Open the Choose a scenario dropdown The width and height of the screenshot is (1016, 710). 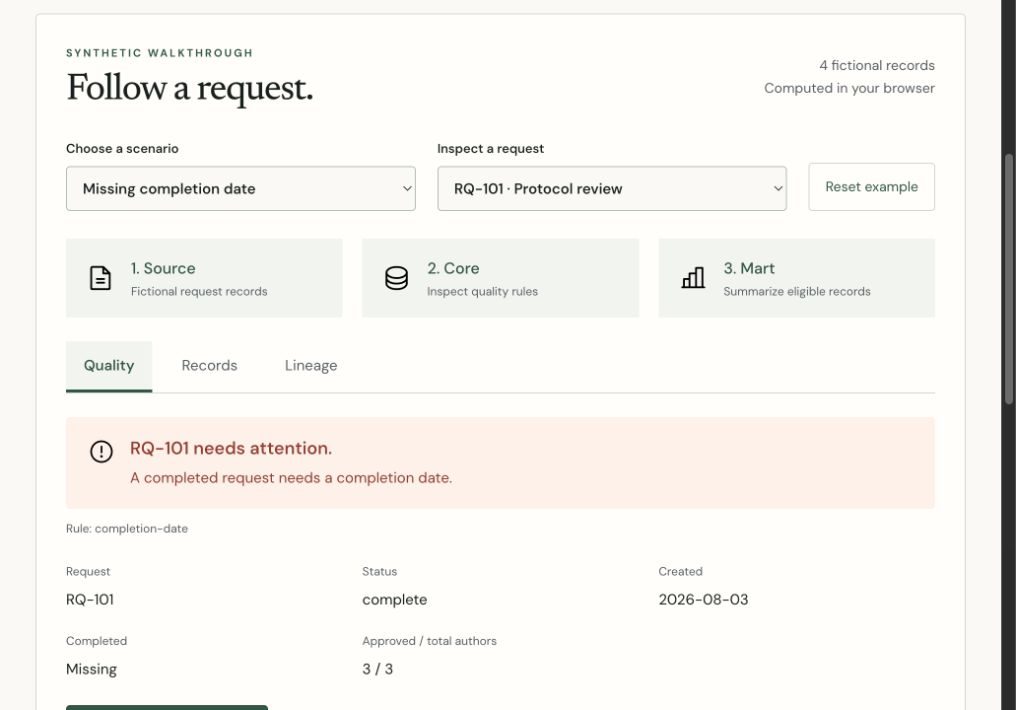pos(240,189)
